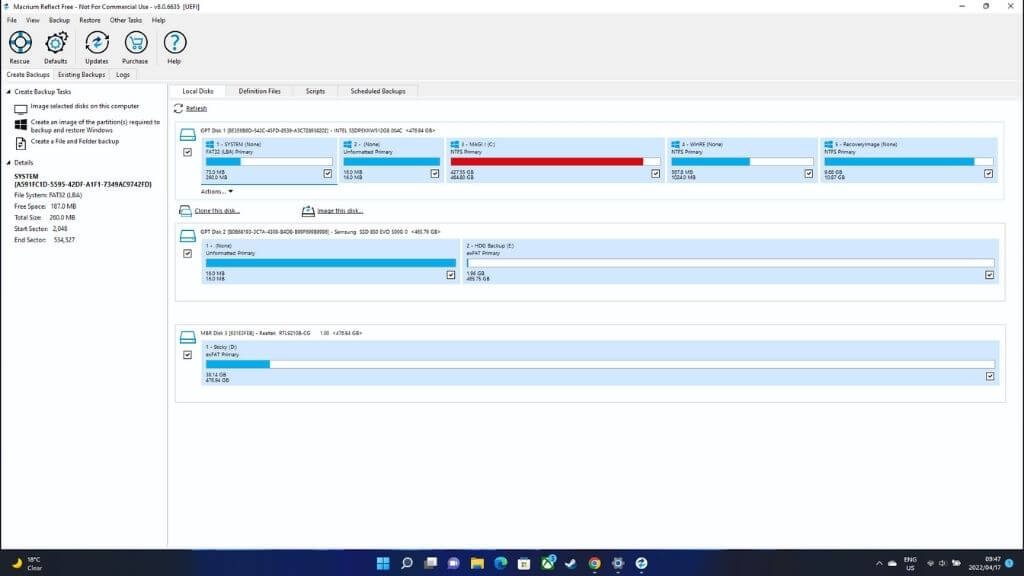
Task: Collapse the Details section
Action: [8, 163]
